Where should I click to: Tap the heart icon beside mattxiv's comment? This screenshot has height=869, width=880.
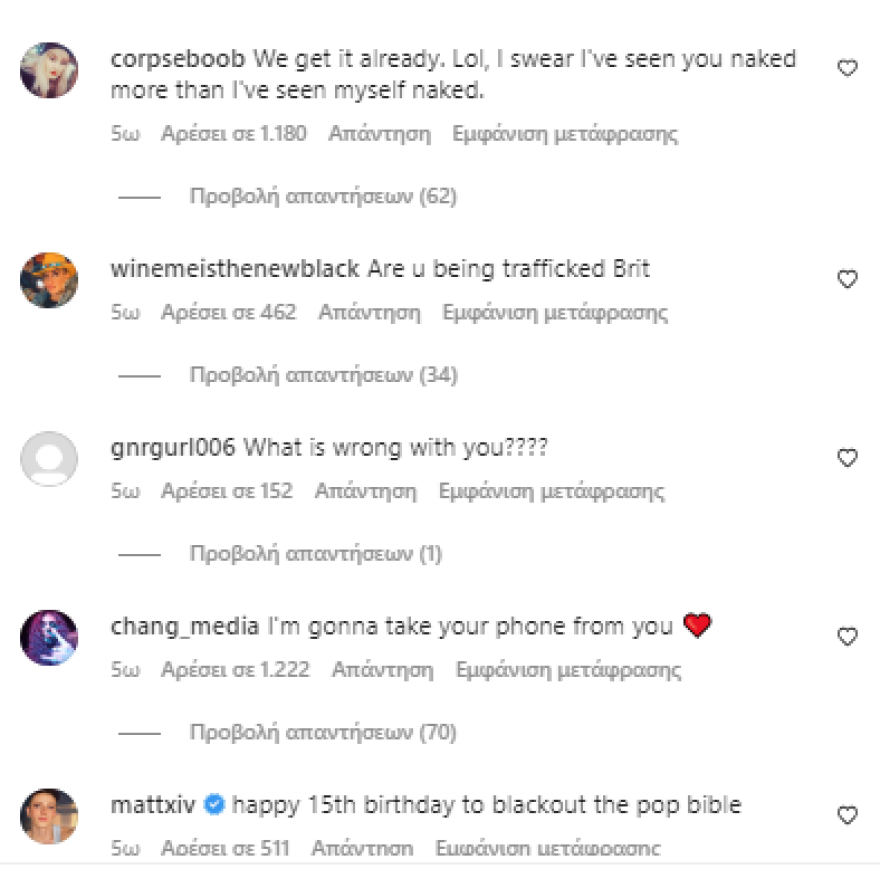tap(849, 816)
